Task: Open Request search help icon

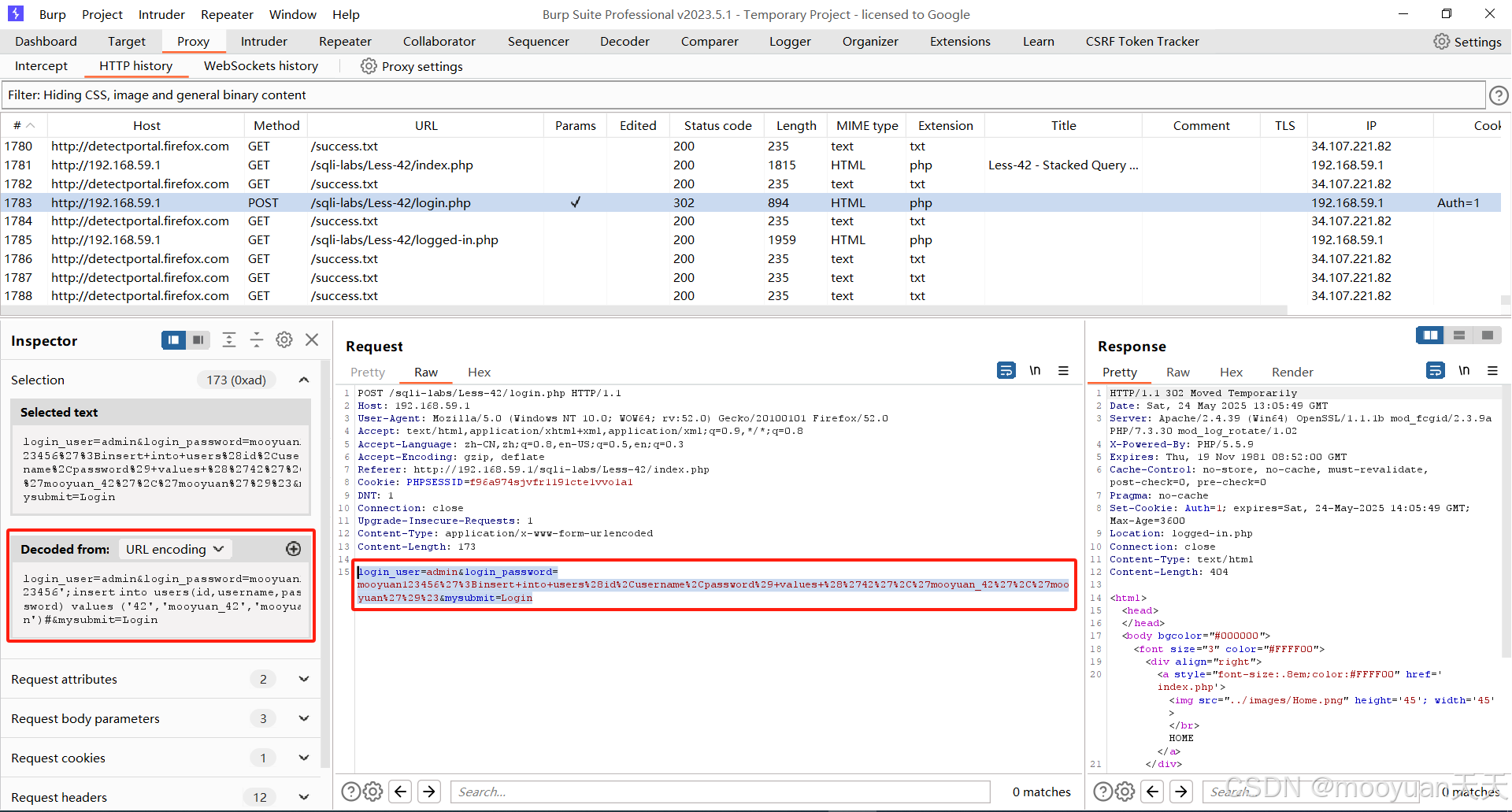Action: coord(351,792)
